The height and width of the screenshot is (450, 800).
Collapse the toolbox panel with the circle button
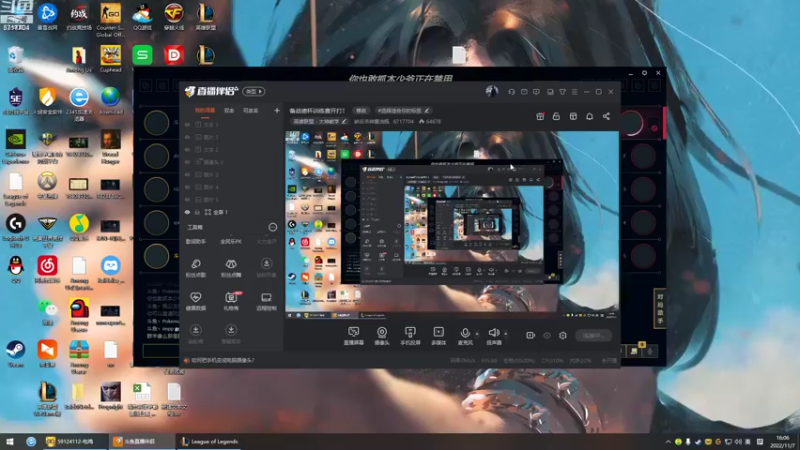(273, 227)
